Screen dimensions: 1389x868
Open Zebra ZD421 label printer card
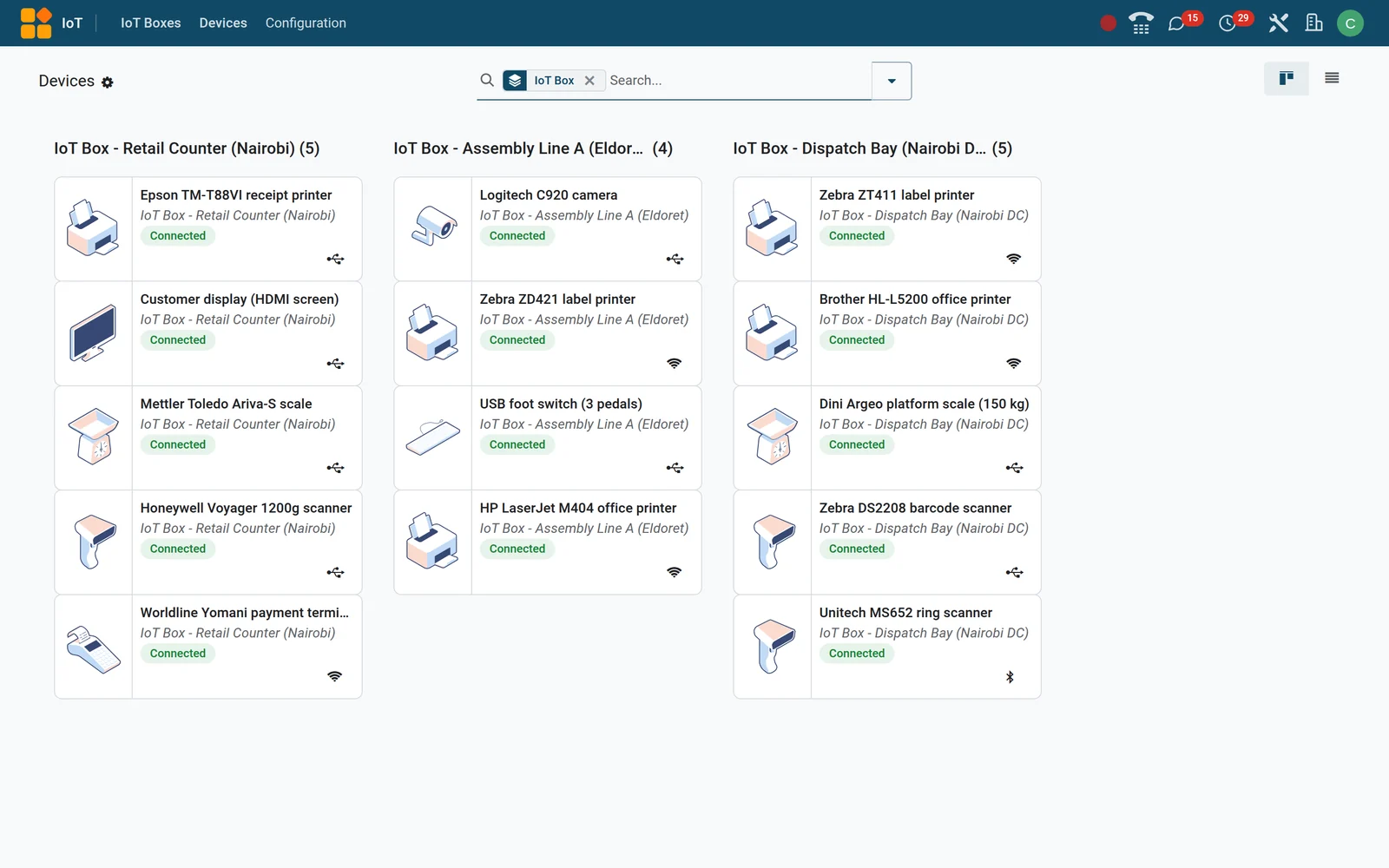click(x=548, y=333)
